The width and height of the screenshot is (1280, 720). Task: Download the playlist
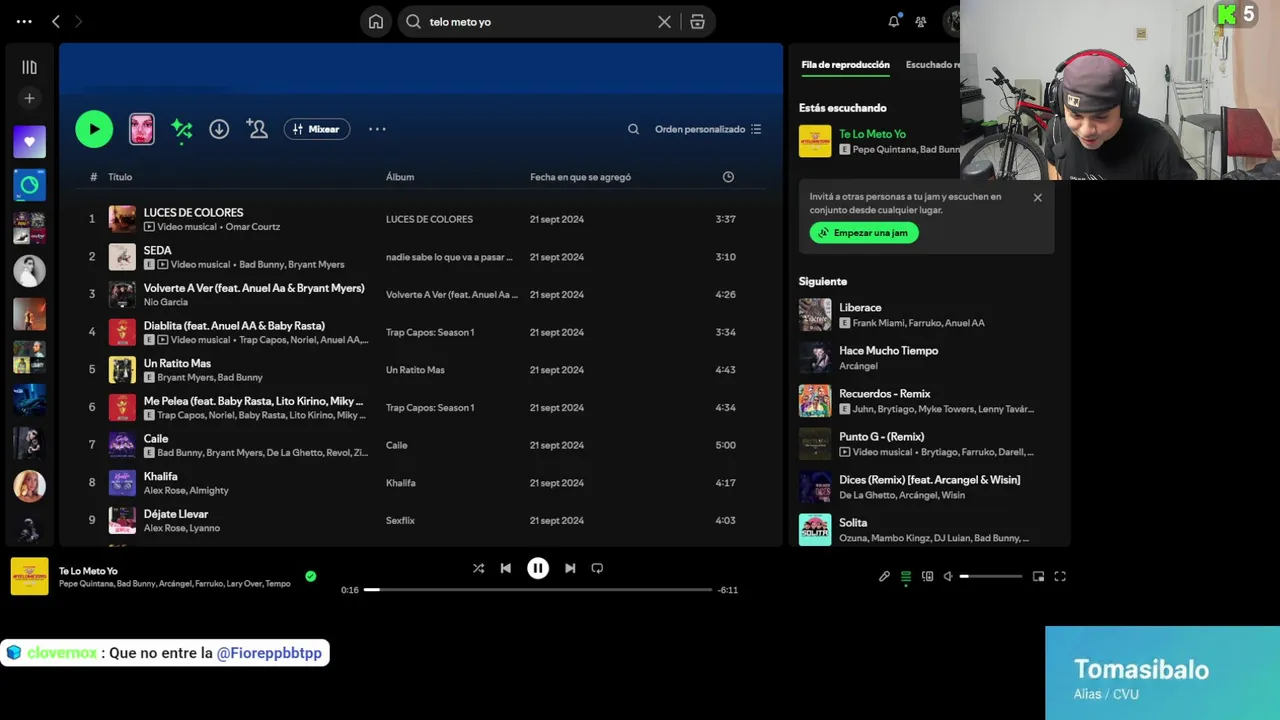click(x=219, y=129)
